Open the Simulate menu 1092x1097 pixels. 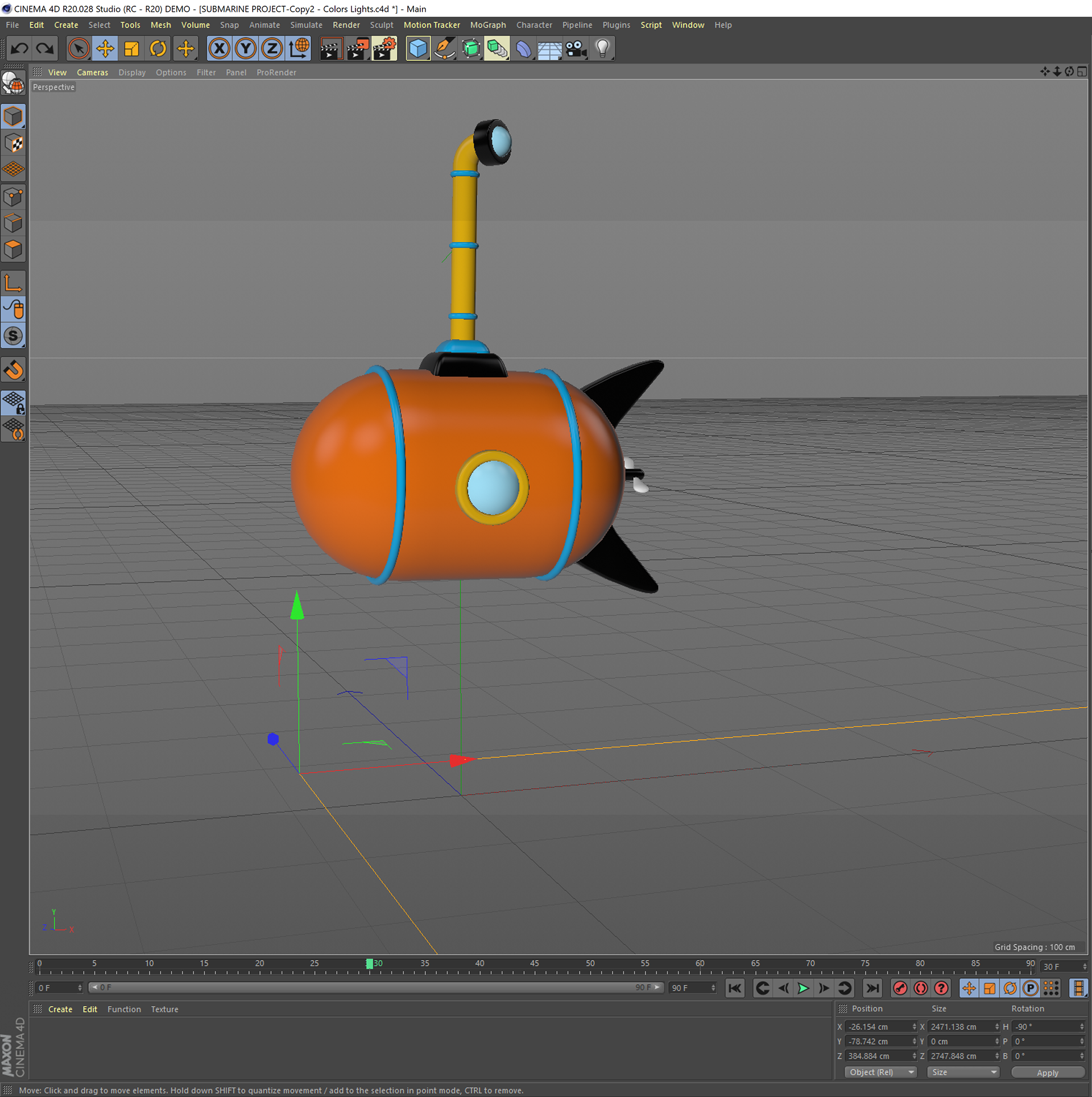tap(306, 25)
